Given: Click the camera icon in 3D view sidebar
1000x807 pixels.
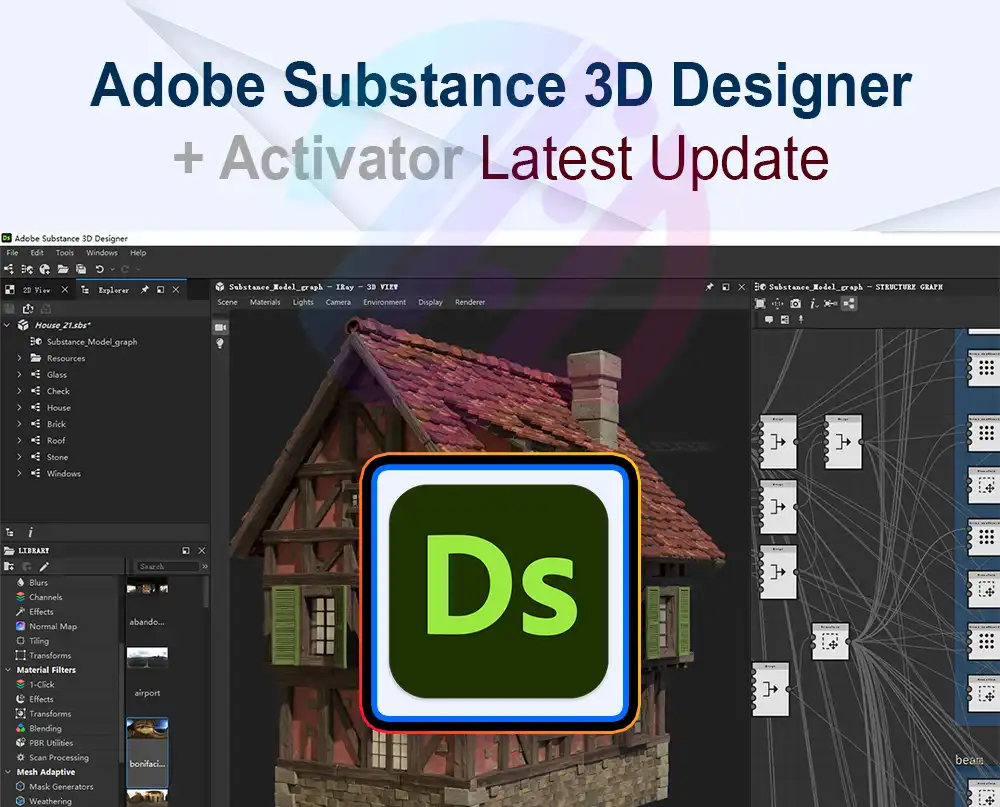Looking at the screenshot, I should click(x=220, y=327).
